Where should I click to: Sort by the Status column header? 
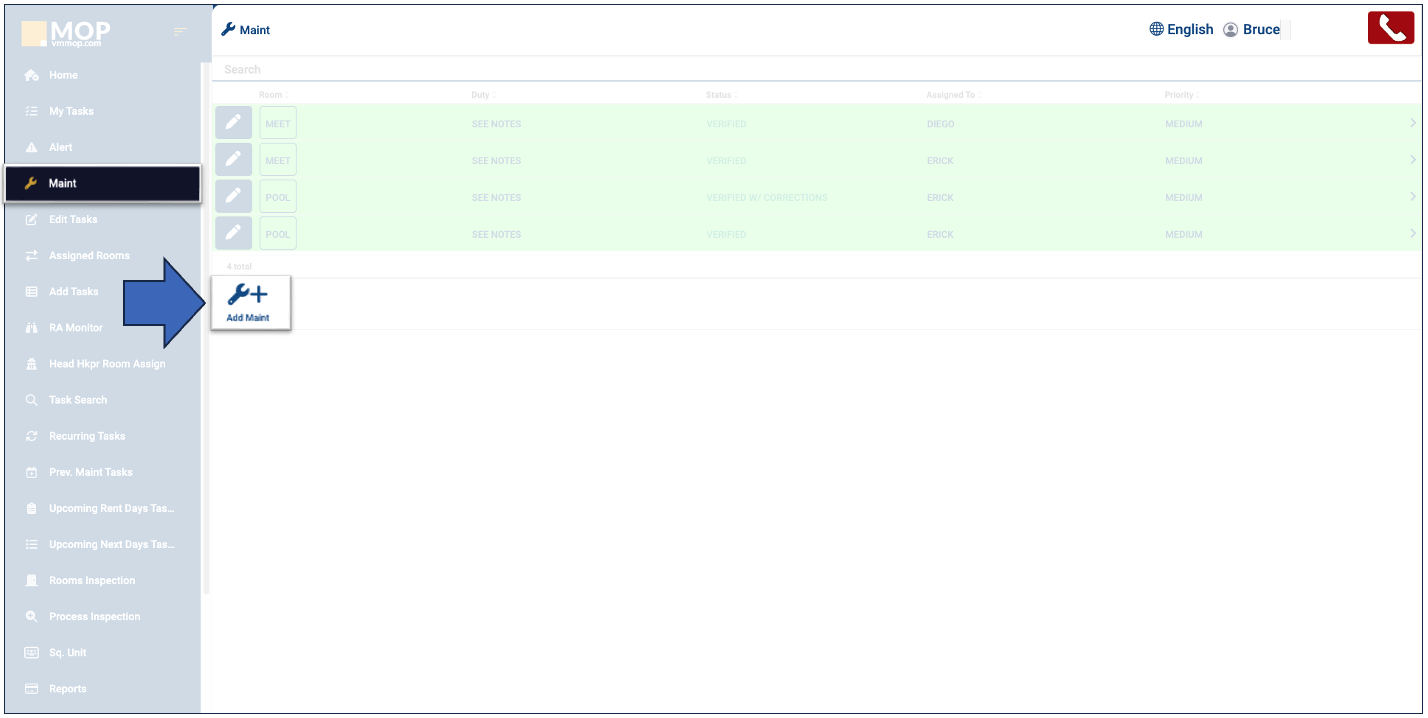coord(719,95)
